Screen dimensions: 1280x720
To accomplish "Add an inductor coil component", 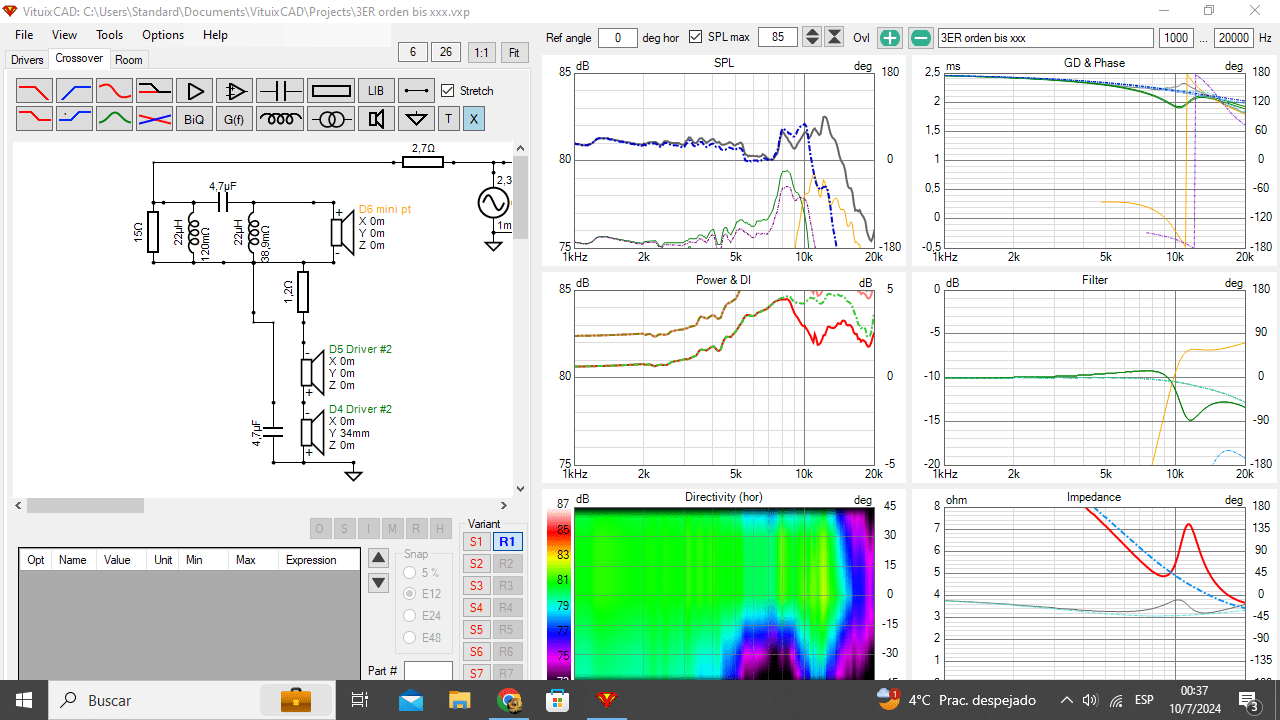I will click(x=280, y=119).
